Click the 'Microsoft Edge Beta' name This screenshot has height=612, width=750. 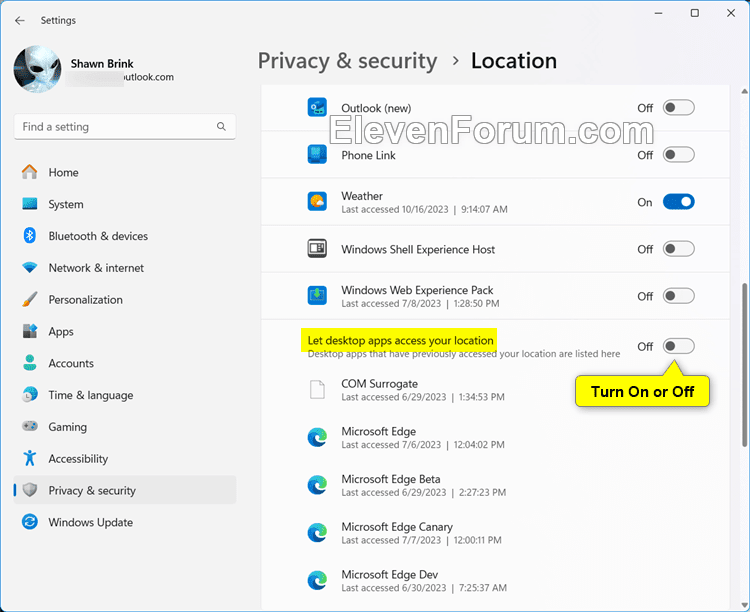point(391,479)
